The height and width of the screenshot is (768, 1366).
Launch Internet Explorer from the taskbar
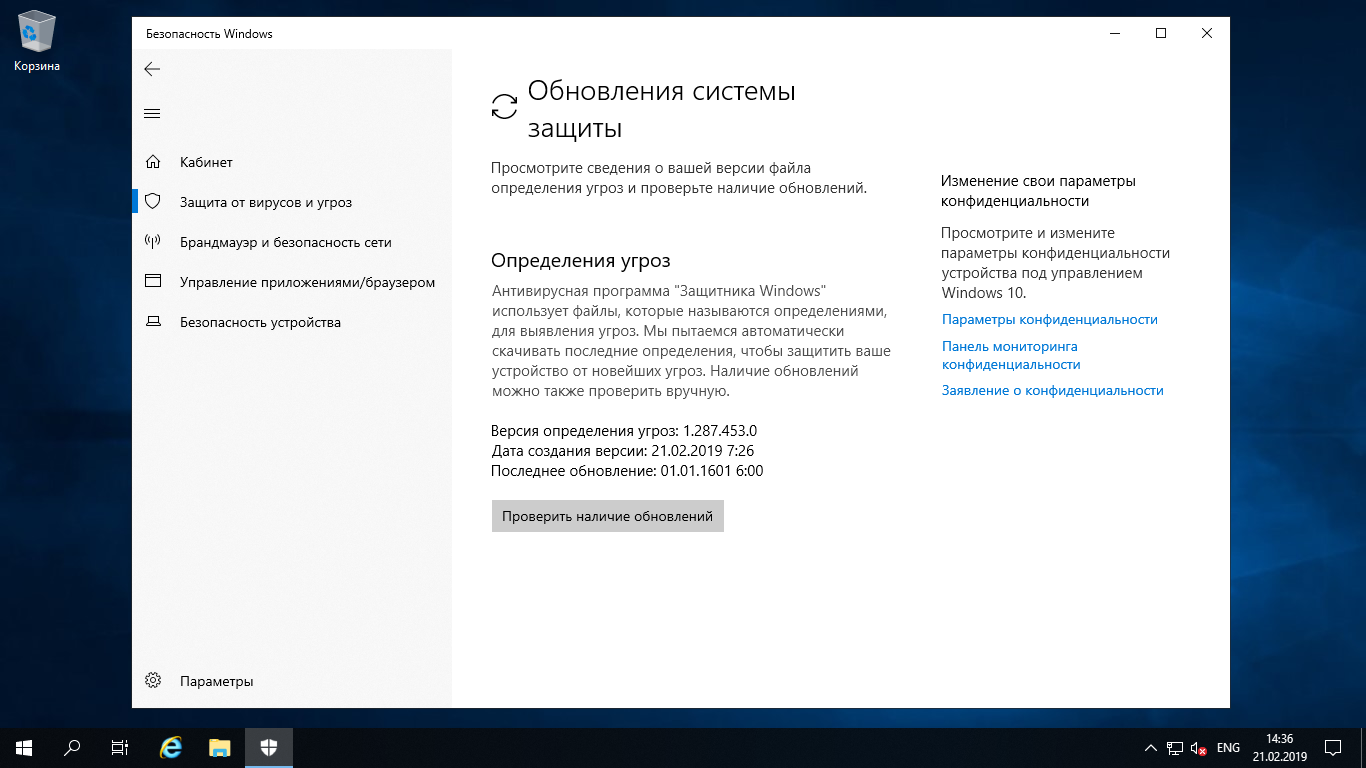[x=172, y=747]
